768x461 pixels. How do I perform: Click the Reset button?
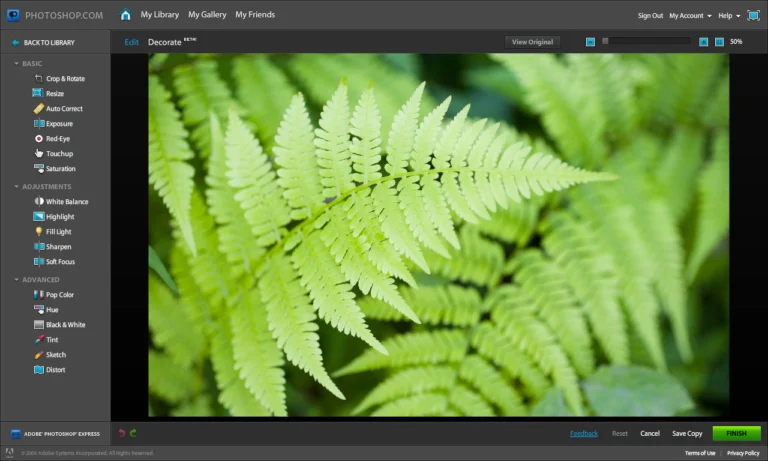point(620,434)
